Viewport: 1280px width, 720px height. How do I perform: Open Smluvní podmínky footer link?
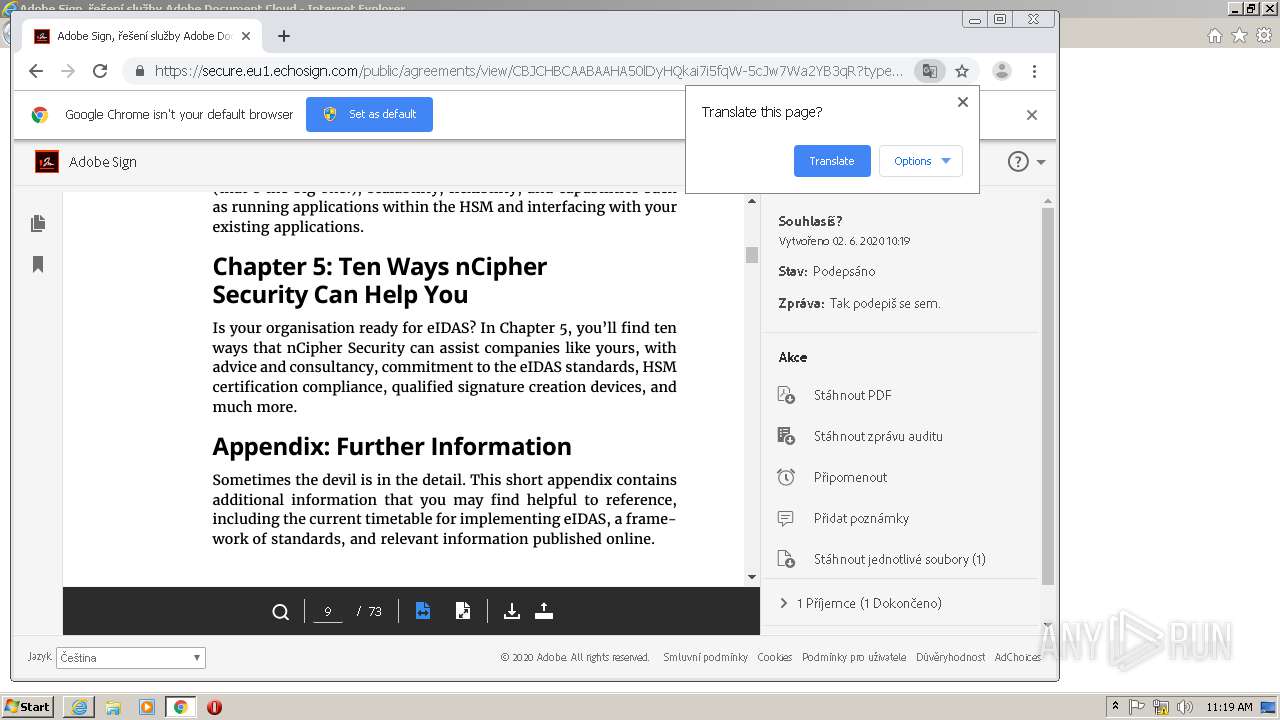[705, 657]
